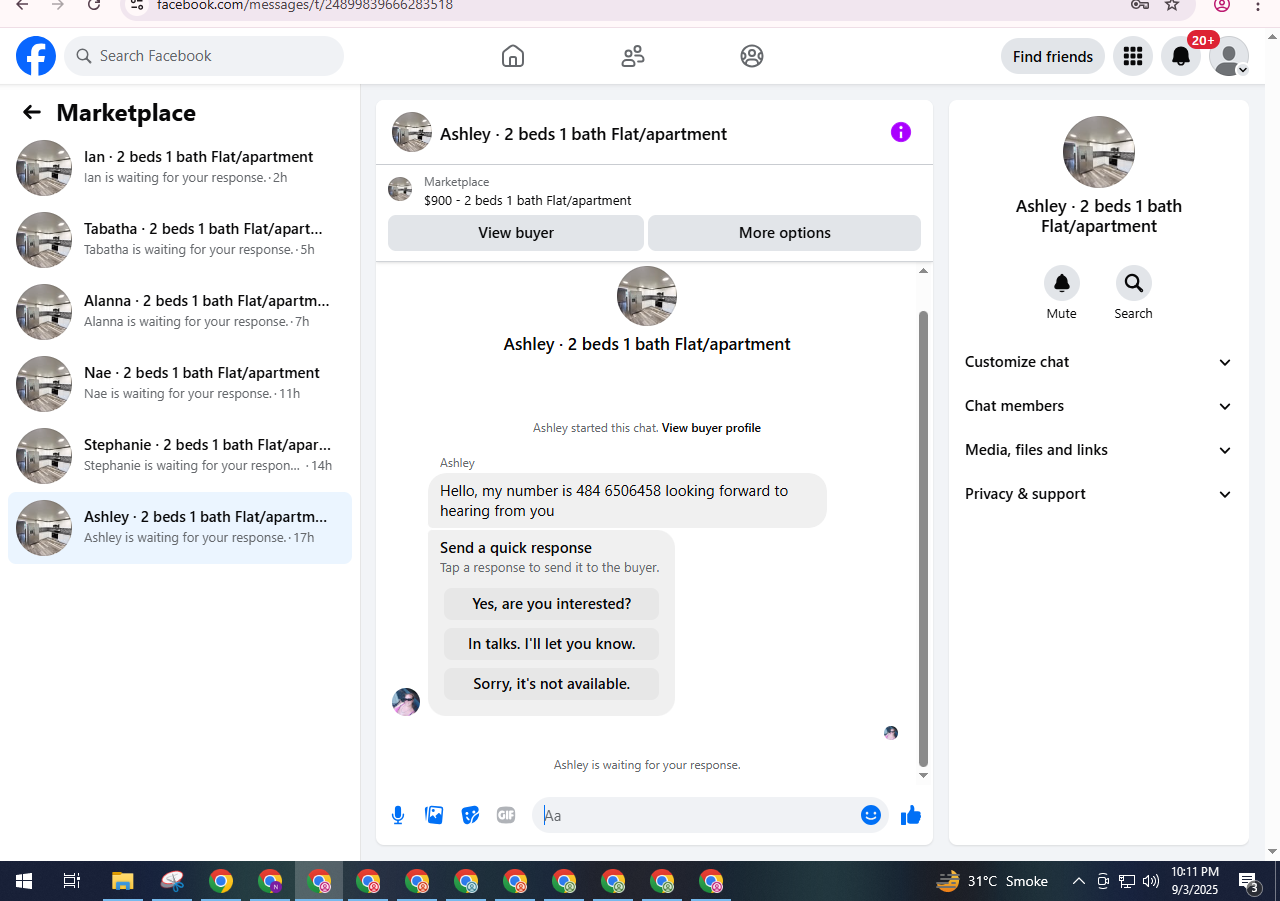This screenshot has width=1280, height=901.
Task: Open the Facebook menu grid icon
Action: click(x=1133, y=56)
